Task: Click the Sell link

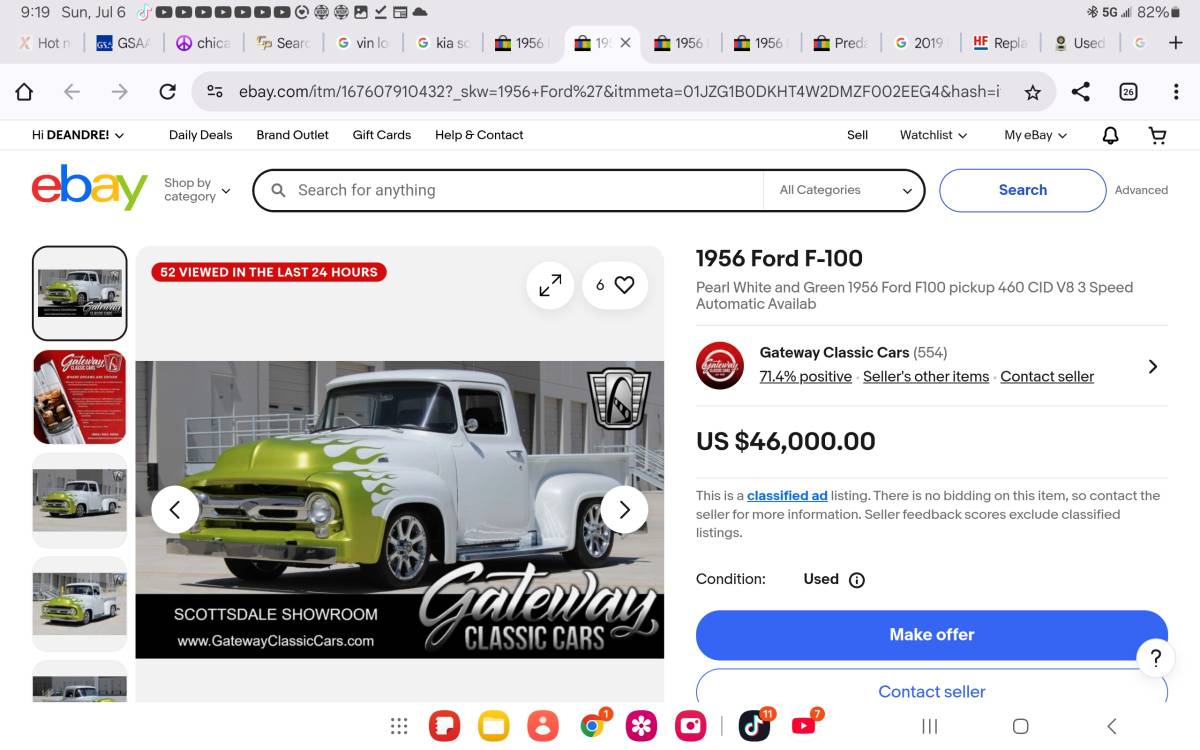Action: [x=858, y=135]
